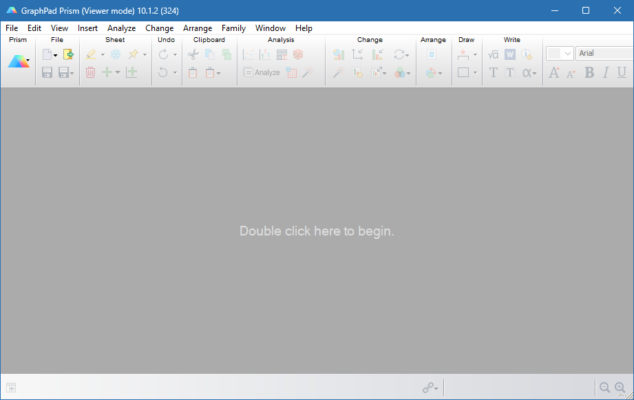
Task: Click the navigator collapse icon in status bar
Action: coord(11,388)
